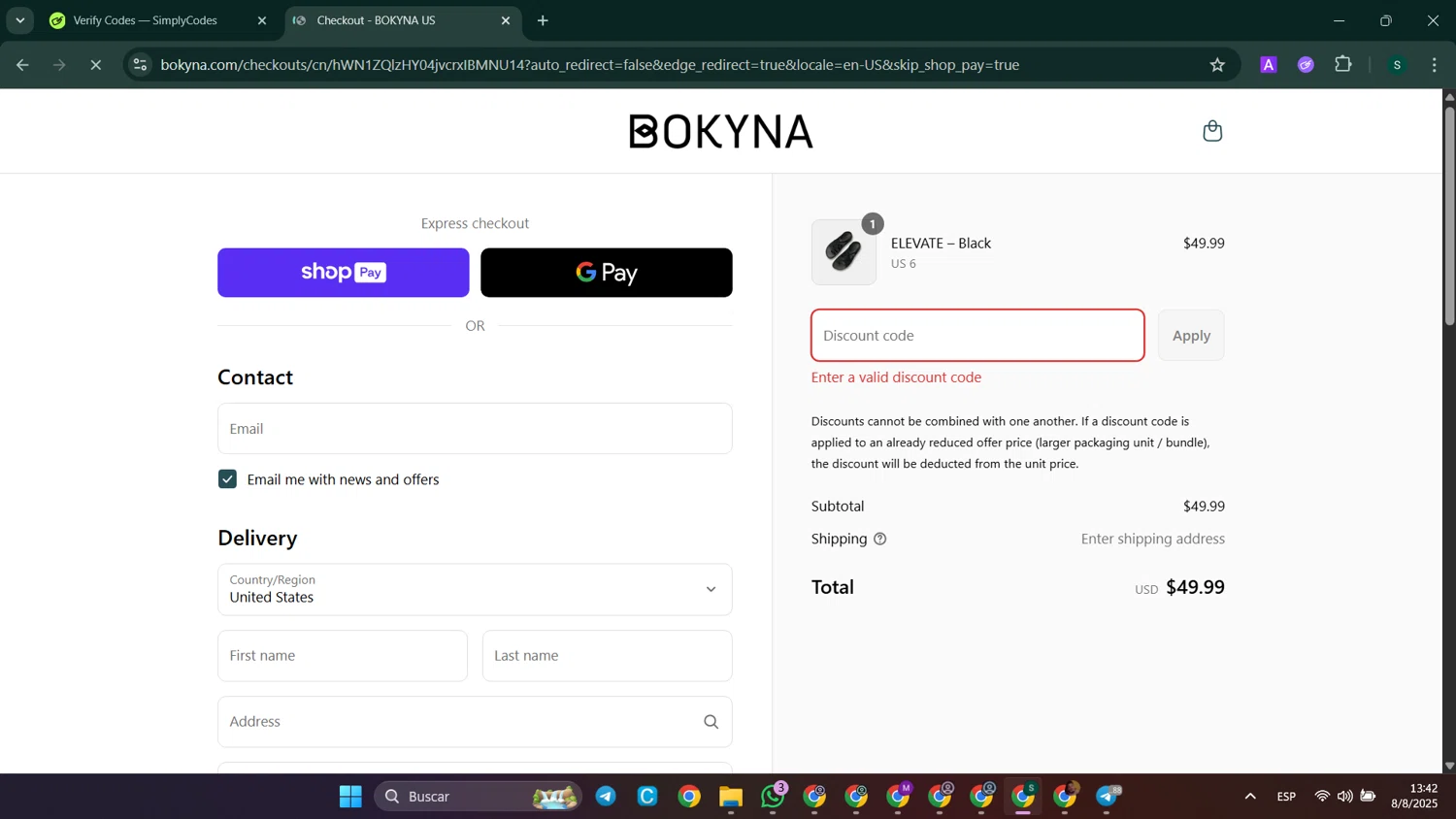Click the ESP language indicator
This screenshot has width=1456, height=819.
(1286, 797)
